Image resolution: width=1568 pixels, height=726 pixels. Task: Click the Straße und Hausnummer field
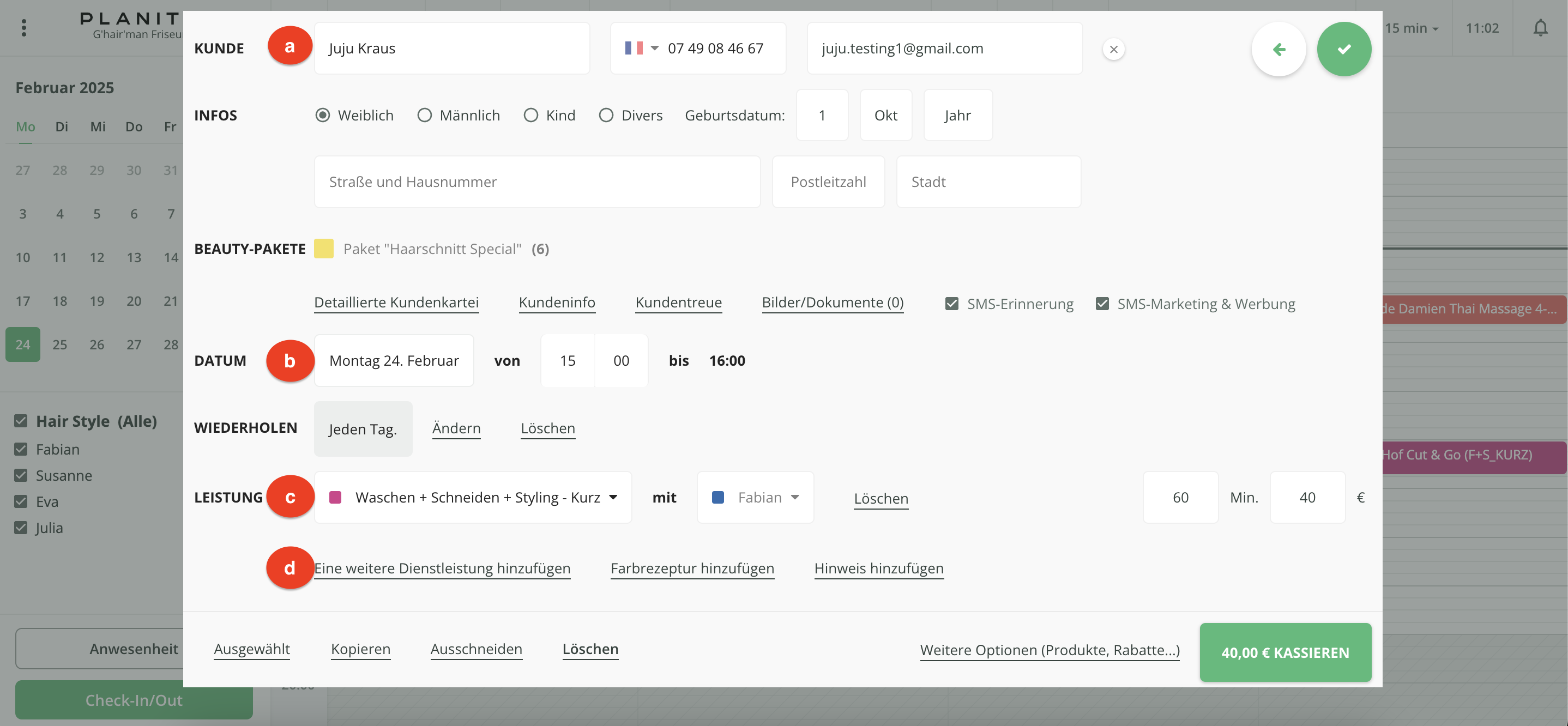(x=537, y=182)
